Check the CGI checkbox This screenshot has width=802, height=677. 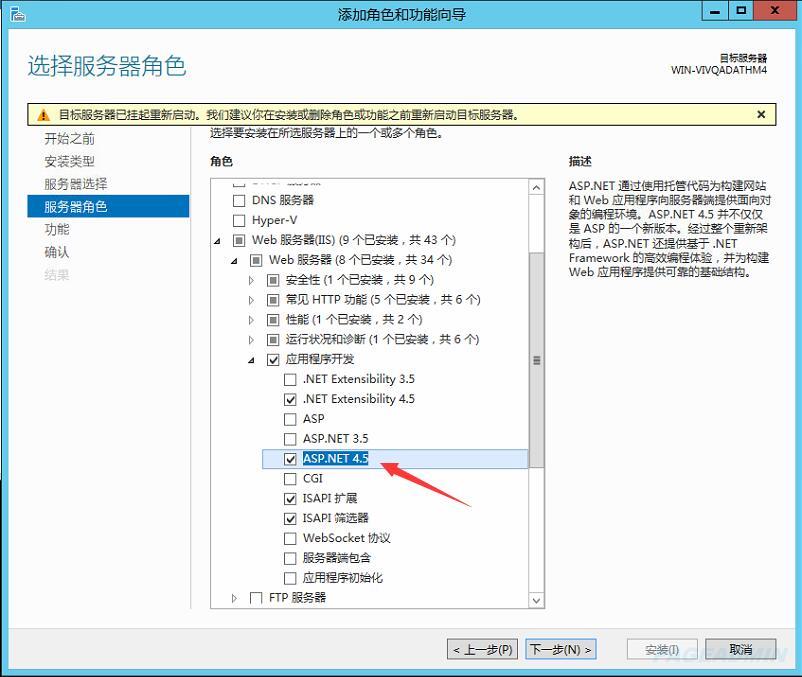coord(290,479)
